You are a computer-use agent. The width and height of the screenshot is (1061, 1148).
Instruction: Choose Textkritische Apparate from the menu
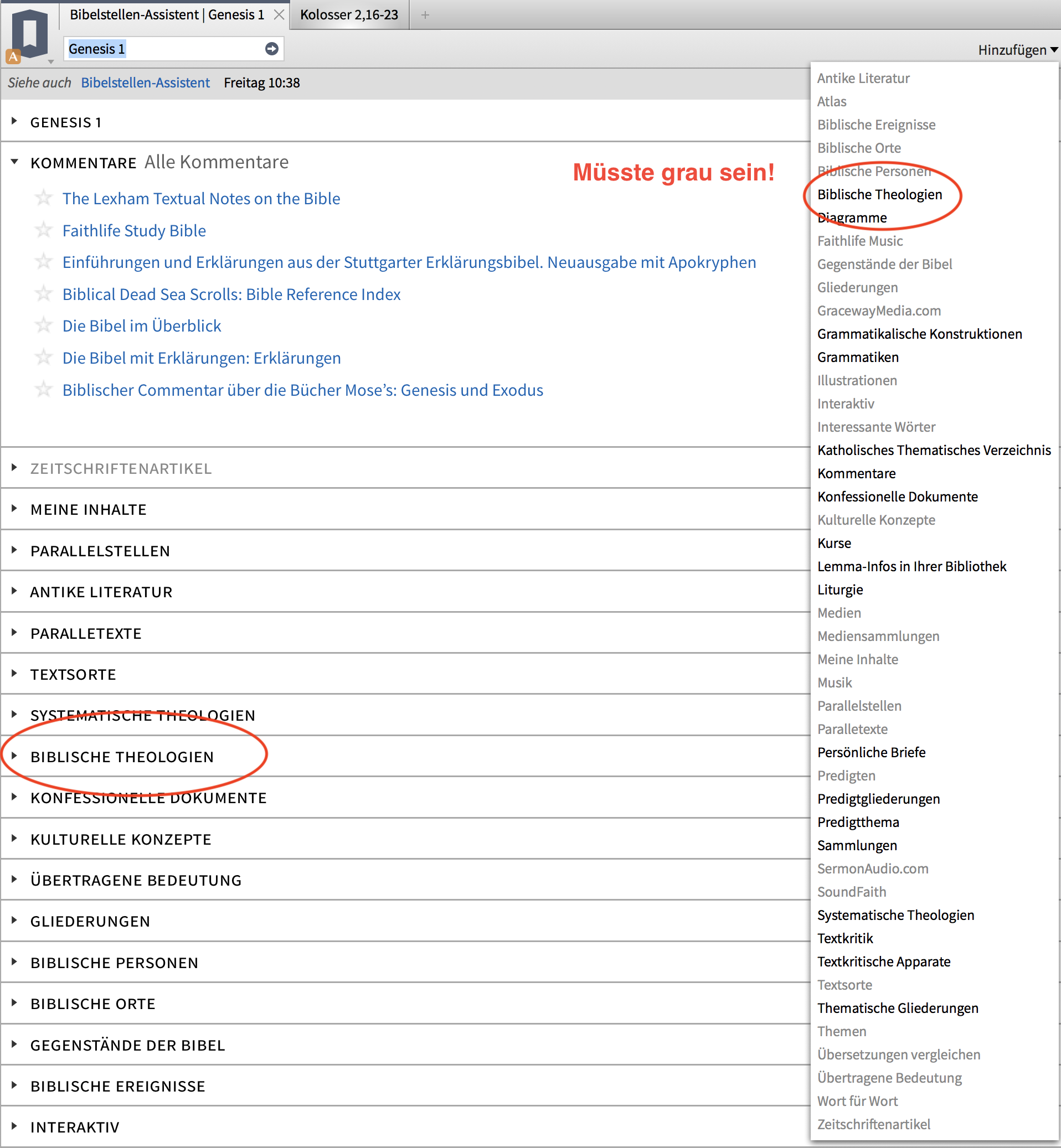pyautogui.click(x=884, y=961)
